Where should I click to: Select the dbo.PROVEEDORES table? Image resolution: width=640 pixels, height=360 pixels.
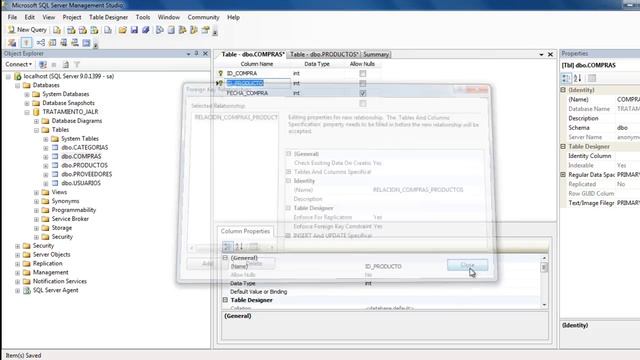pos(87,174)
